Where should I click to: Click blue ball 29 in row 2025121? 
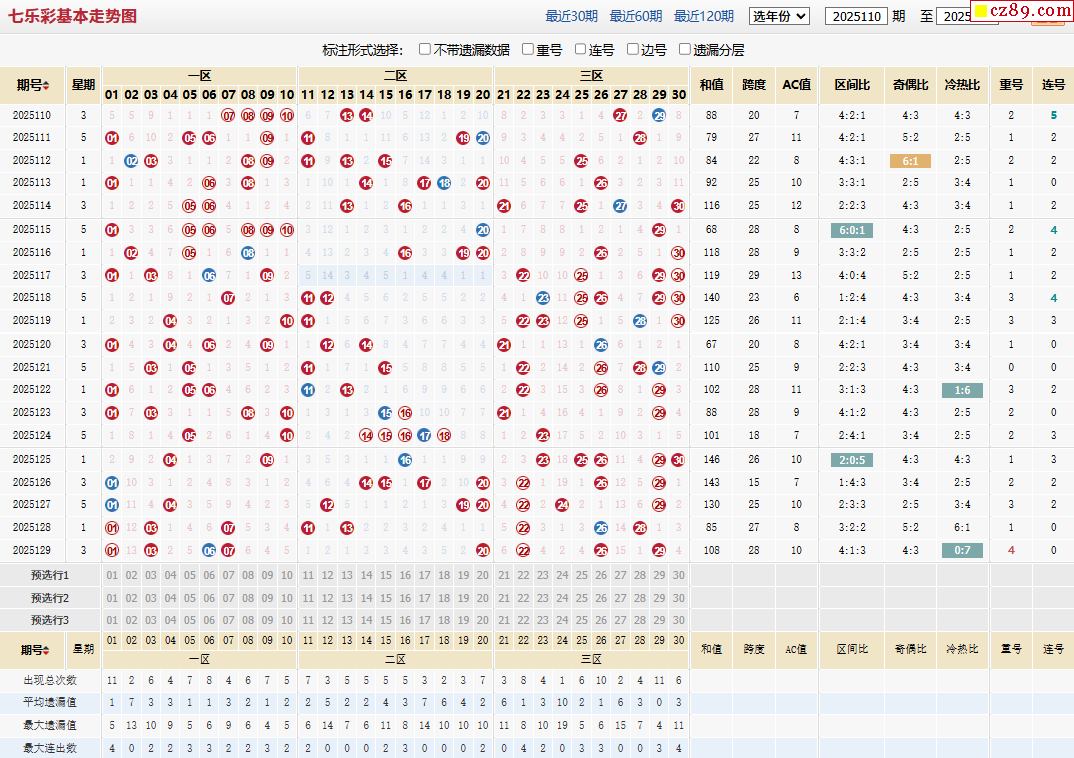tap(659, 368)
